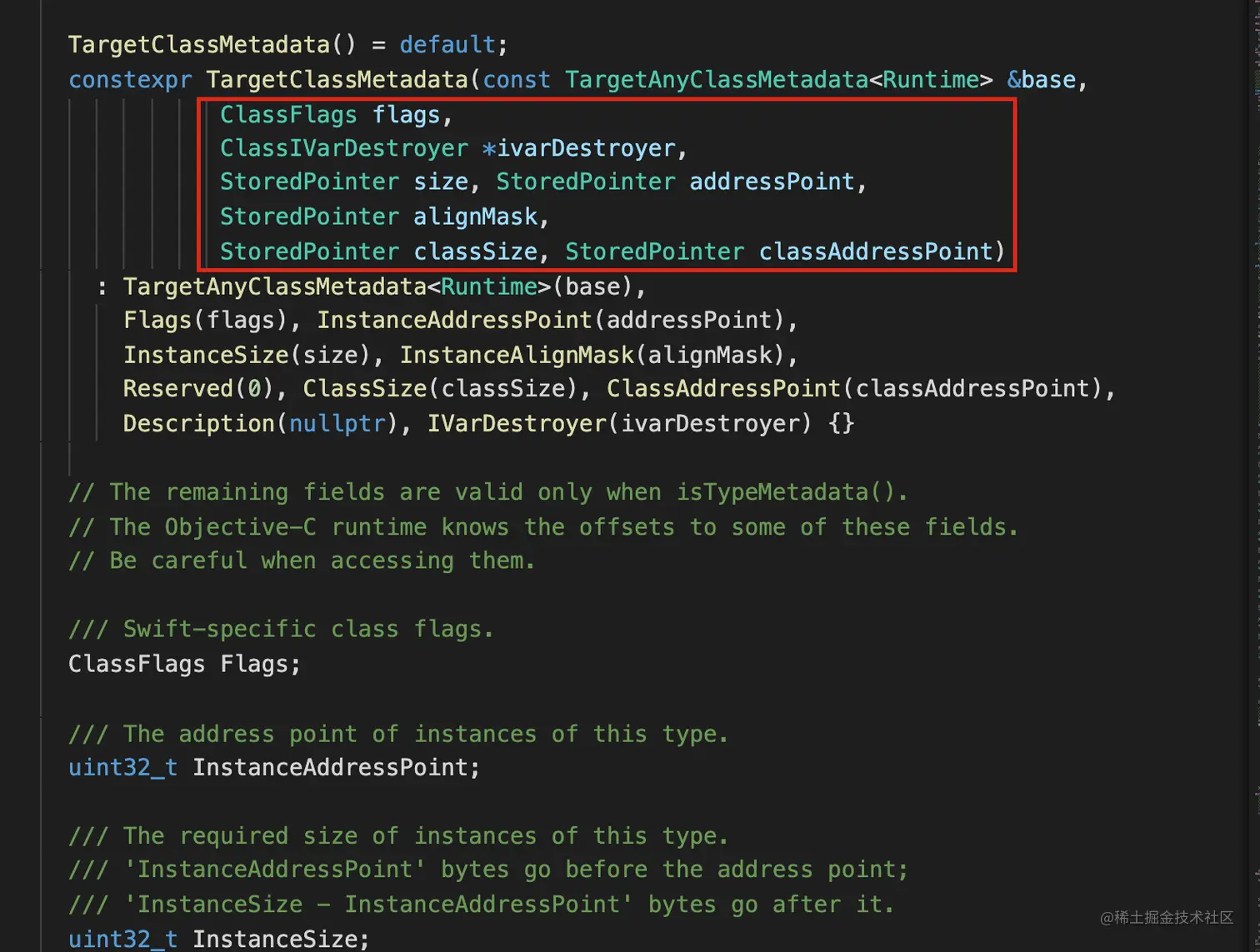Click 'StoredPointer classSize' parameter

[x=378, y=252]
